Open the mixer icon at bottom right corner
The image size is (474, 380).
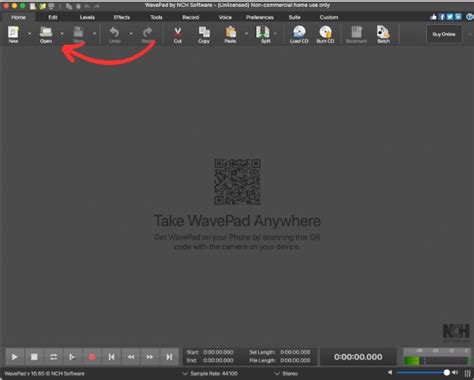click(468, 373)
